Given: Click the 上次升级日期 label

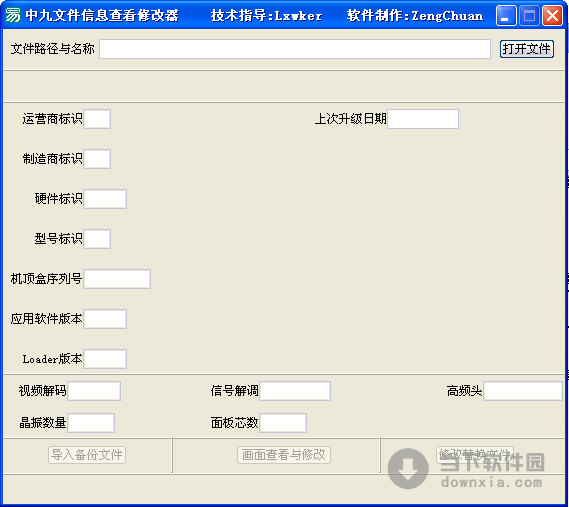Looking at the screenshot, I should pyautogui.click(x=351, y=119).
